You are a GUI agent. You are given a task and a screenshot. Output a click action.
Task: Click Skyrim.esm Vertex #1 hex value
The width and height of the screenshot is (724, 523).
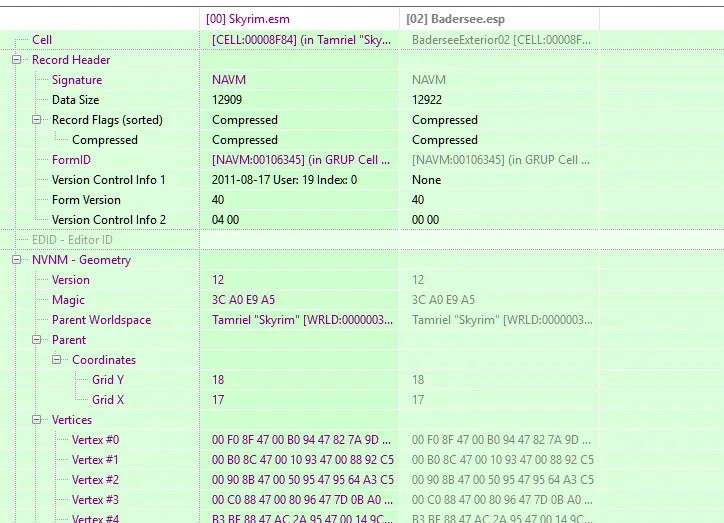[302, 460]
